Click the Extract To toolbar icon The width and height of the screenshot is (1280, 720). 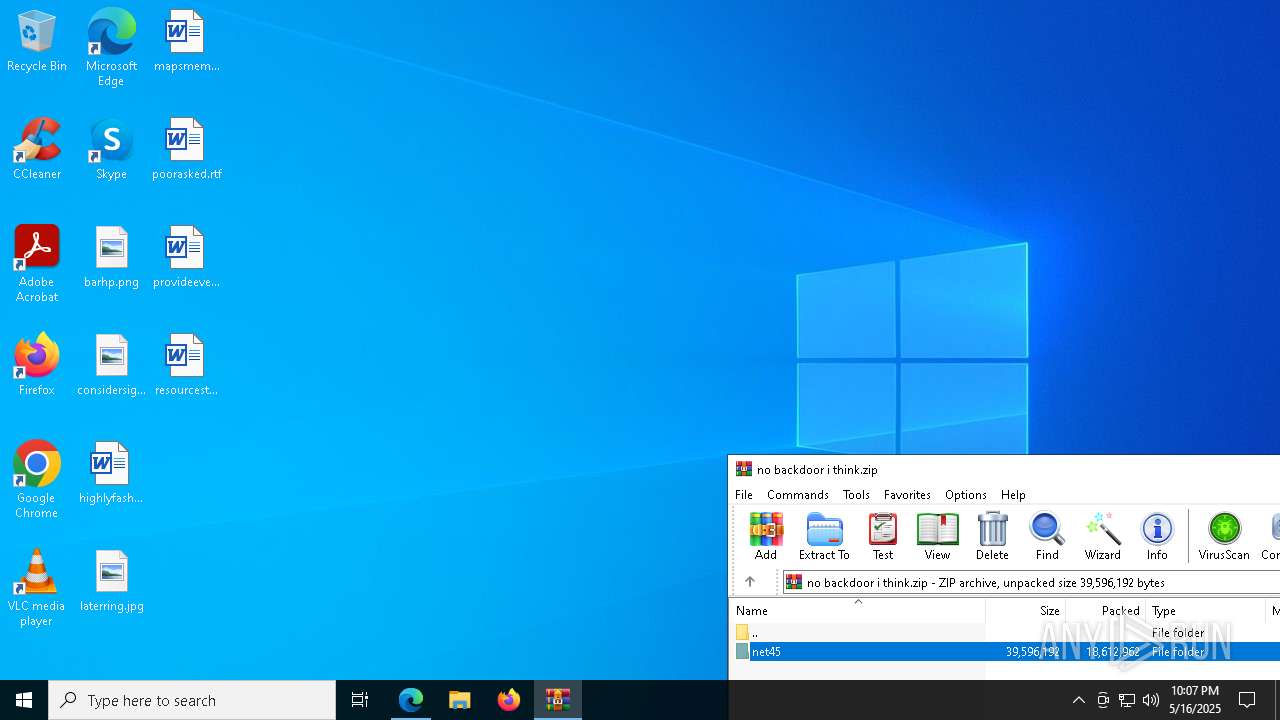pos(824,536)
